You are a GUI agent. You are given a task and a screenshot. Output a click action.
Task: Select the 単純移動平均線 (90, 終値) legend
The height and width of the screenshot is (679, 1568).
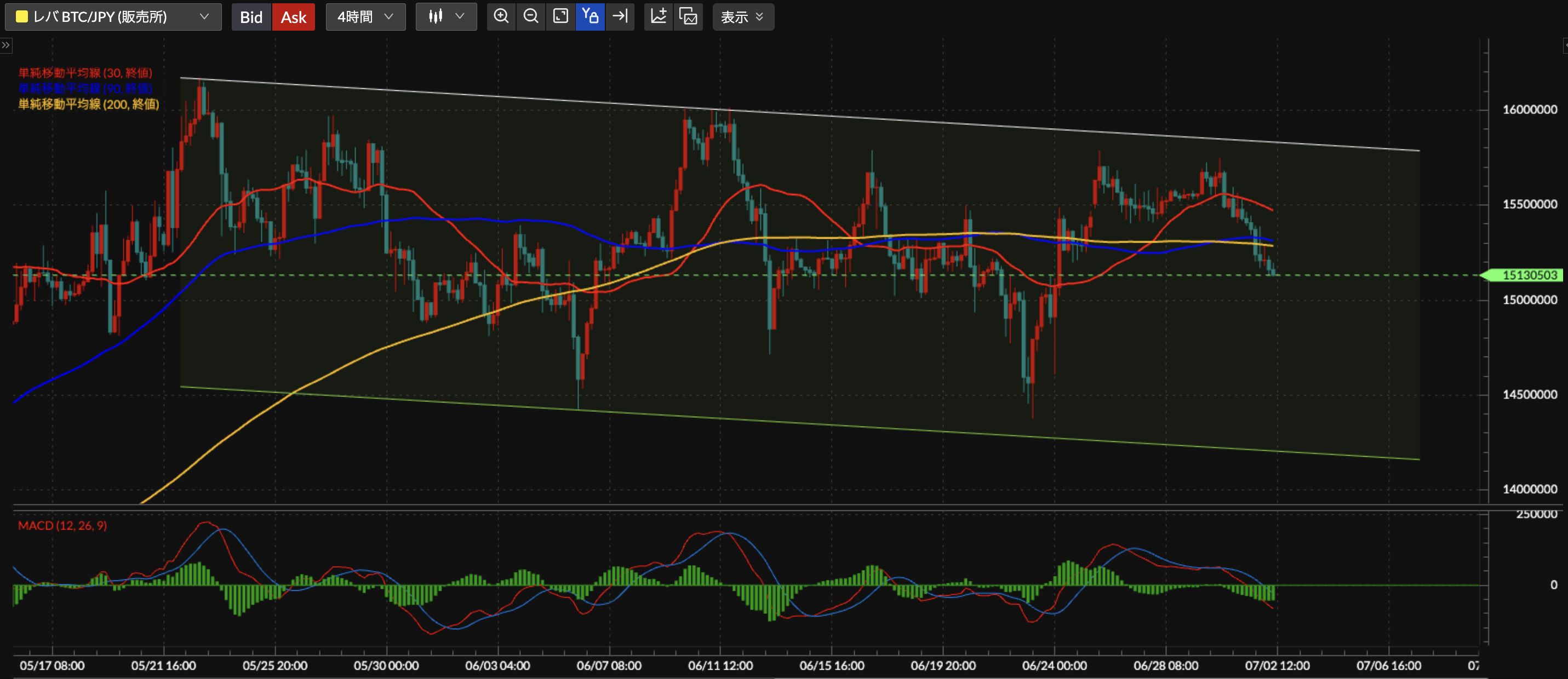point(85,89)
